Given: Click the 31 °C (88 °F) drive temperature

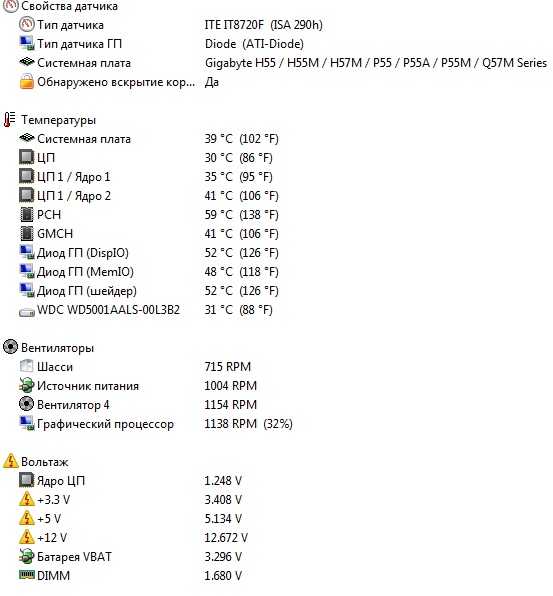Looking at the screenshot, I should (239, 310).
